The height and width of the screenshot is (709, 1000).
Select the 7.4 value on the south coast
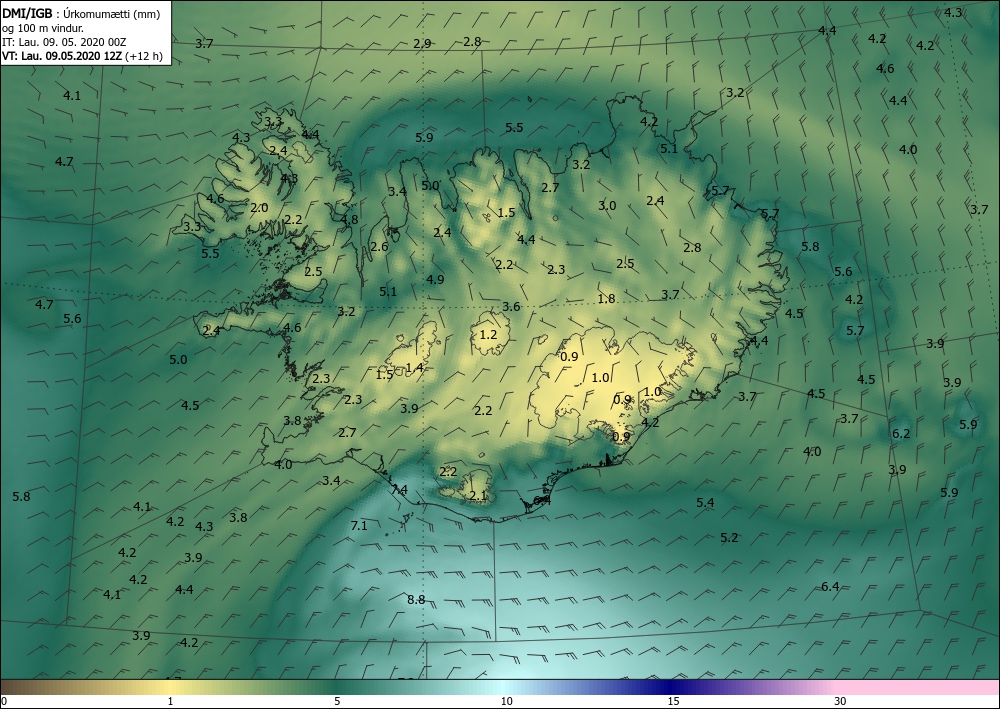399,490
